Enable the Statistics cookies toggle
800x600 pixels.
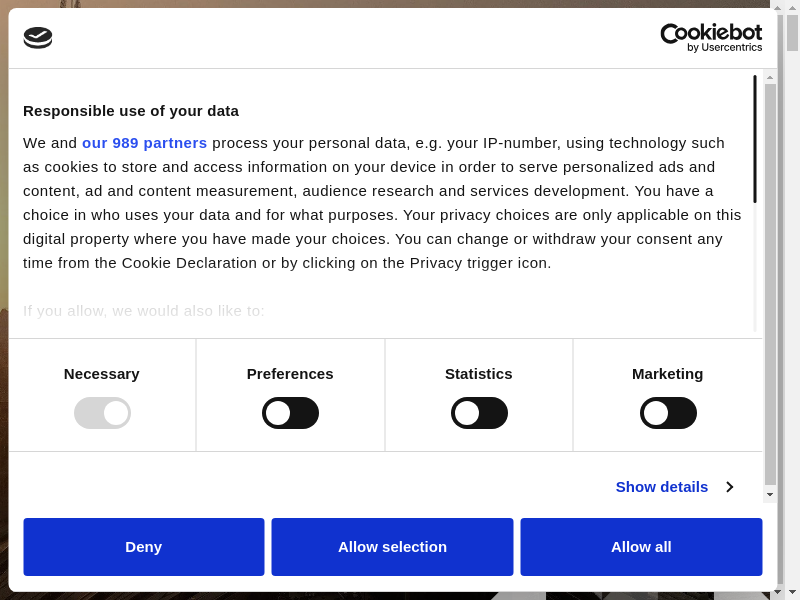479,413
